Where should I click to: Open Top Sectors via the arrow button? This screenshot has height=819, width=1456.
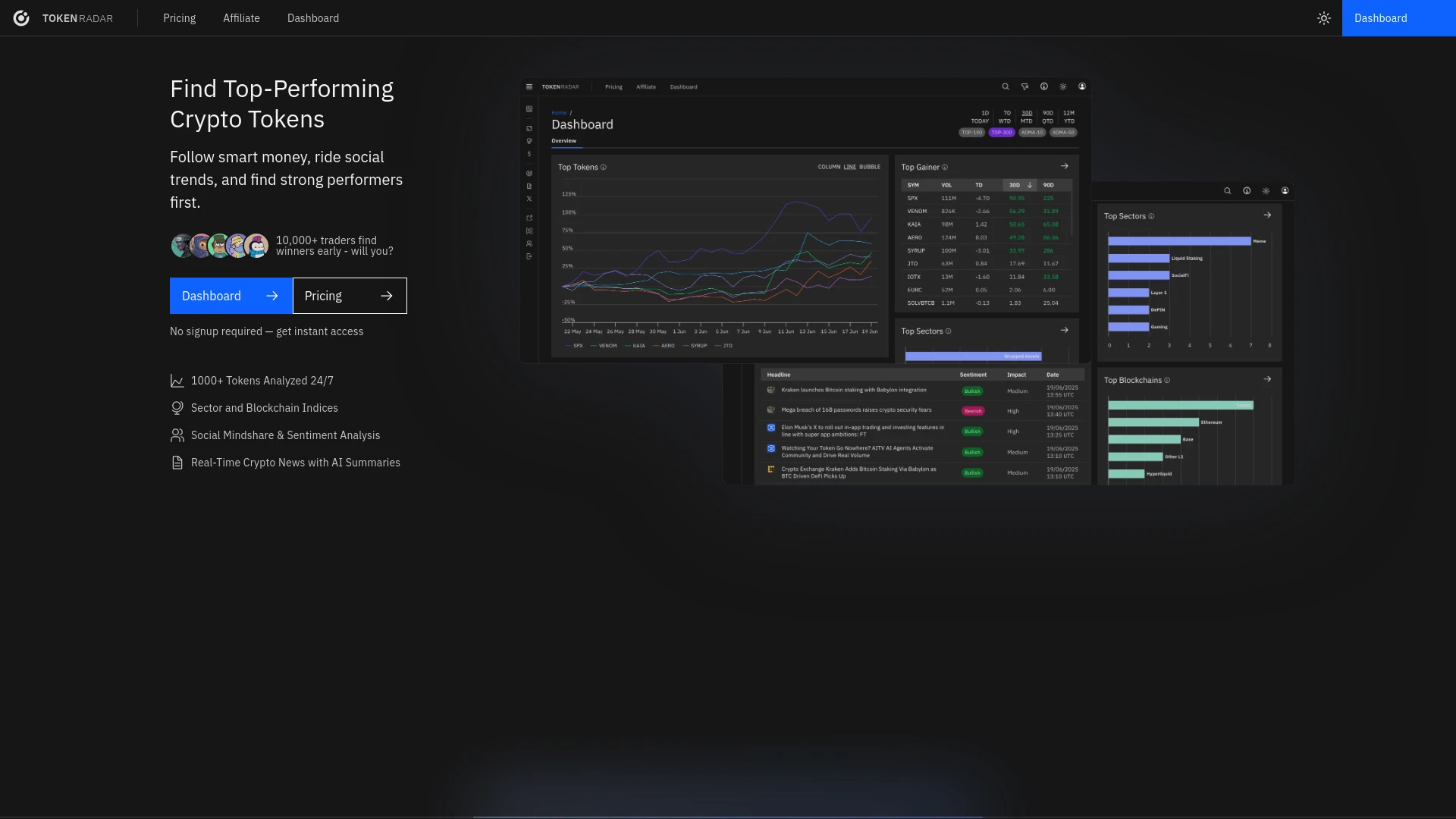pos(1065,330)
